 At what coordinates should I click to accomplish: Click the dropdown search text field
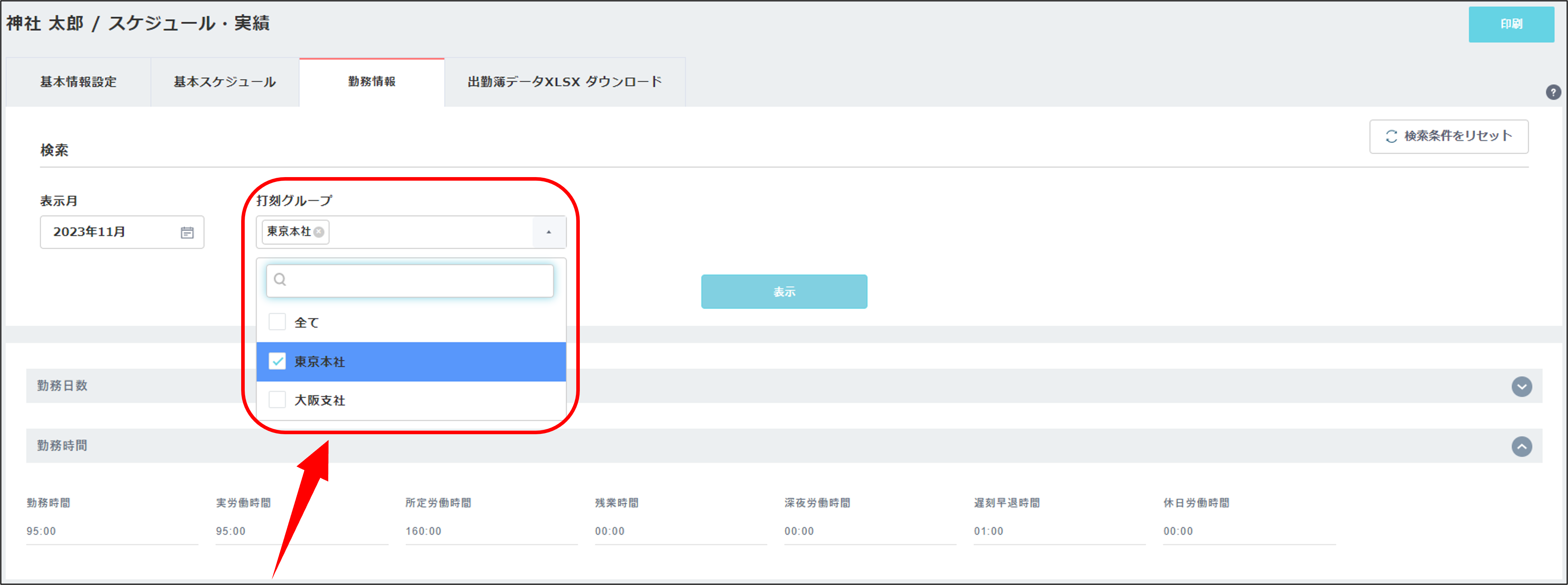click(x=420, y=281)
